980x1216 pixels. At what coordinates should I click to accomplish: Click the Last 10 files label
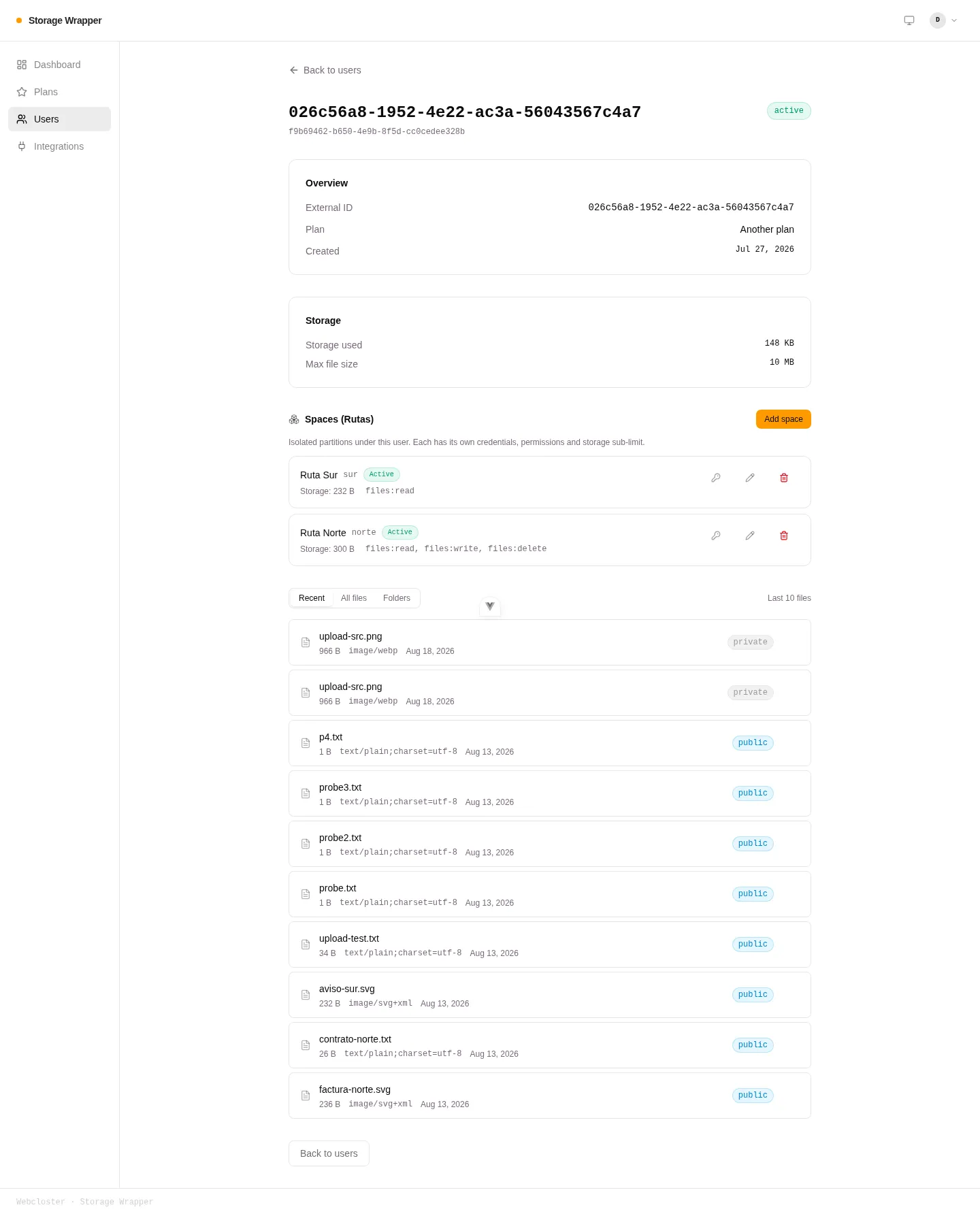(789, 598)
